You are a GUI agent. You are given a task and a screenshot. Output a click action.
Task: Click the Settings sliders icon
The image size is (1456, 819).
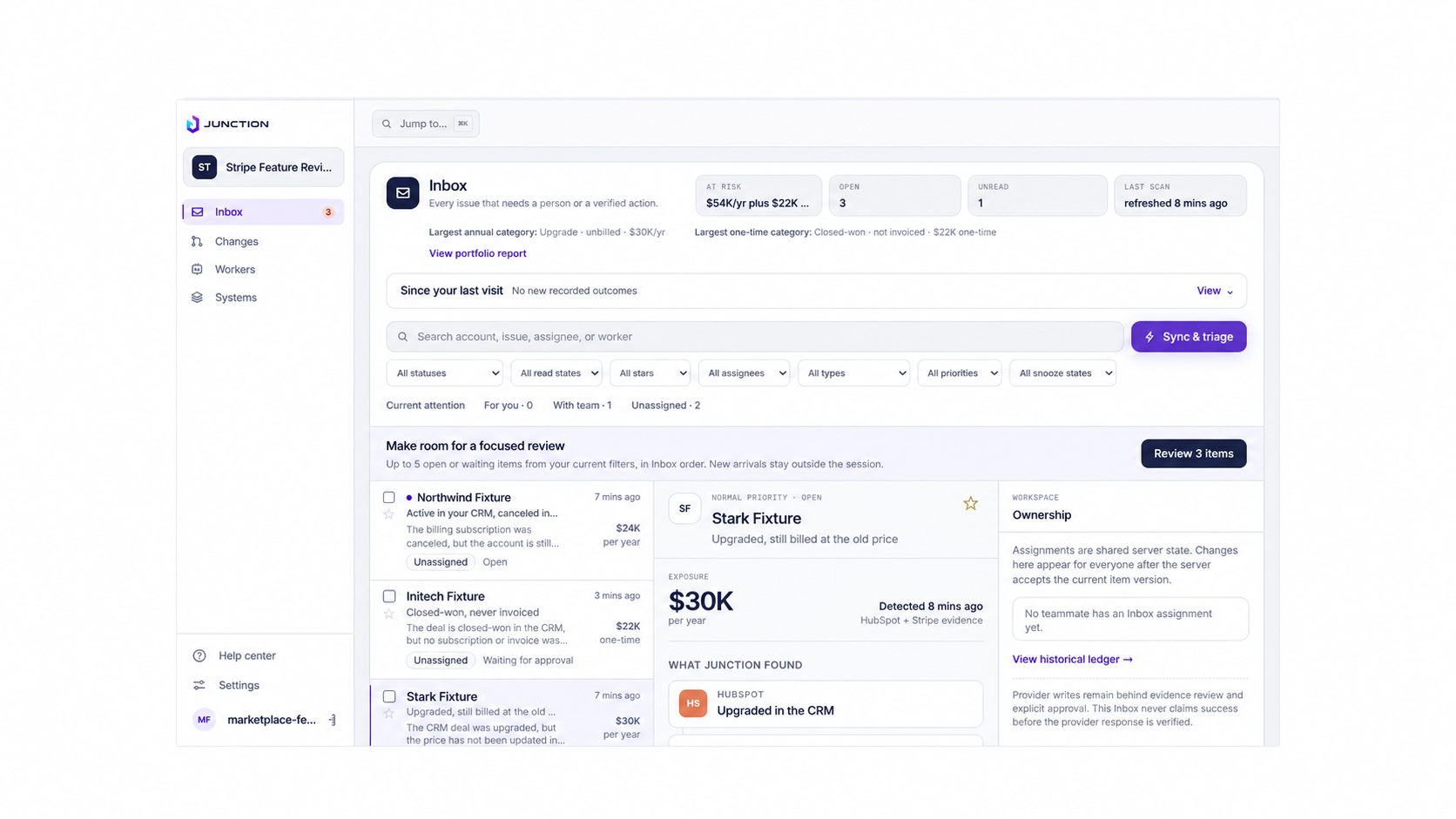click(199, 685)
